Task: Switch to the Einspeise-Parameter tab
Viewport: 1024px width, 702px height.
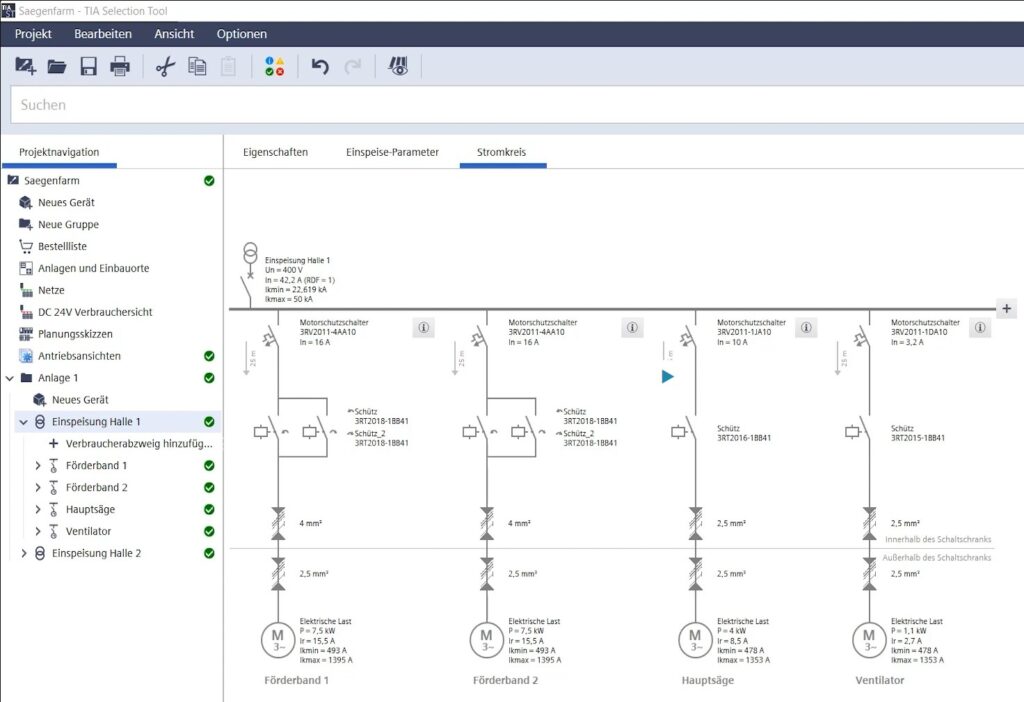Action: [392, 153]
